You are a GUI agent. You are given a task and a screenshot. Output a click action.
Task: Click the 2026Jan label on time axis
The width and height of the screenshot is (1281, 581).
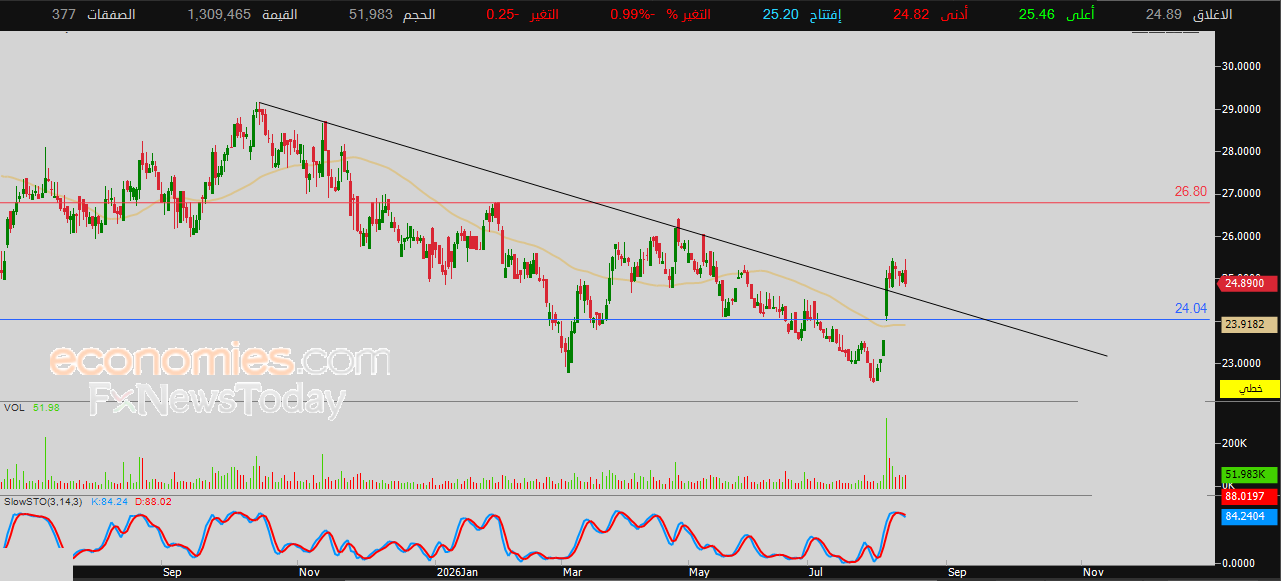458,573
